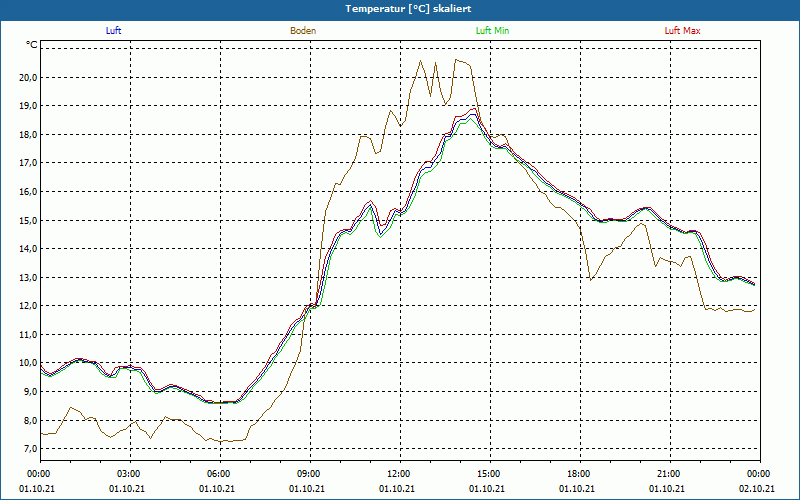800x500 pixels.
Task: Click the '16,0' y-axis value
Action: [x=29, y=192]
